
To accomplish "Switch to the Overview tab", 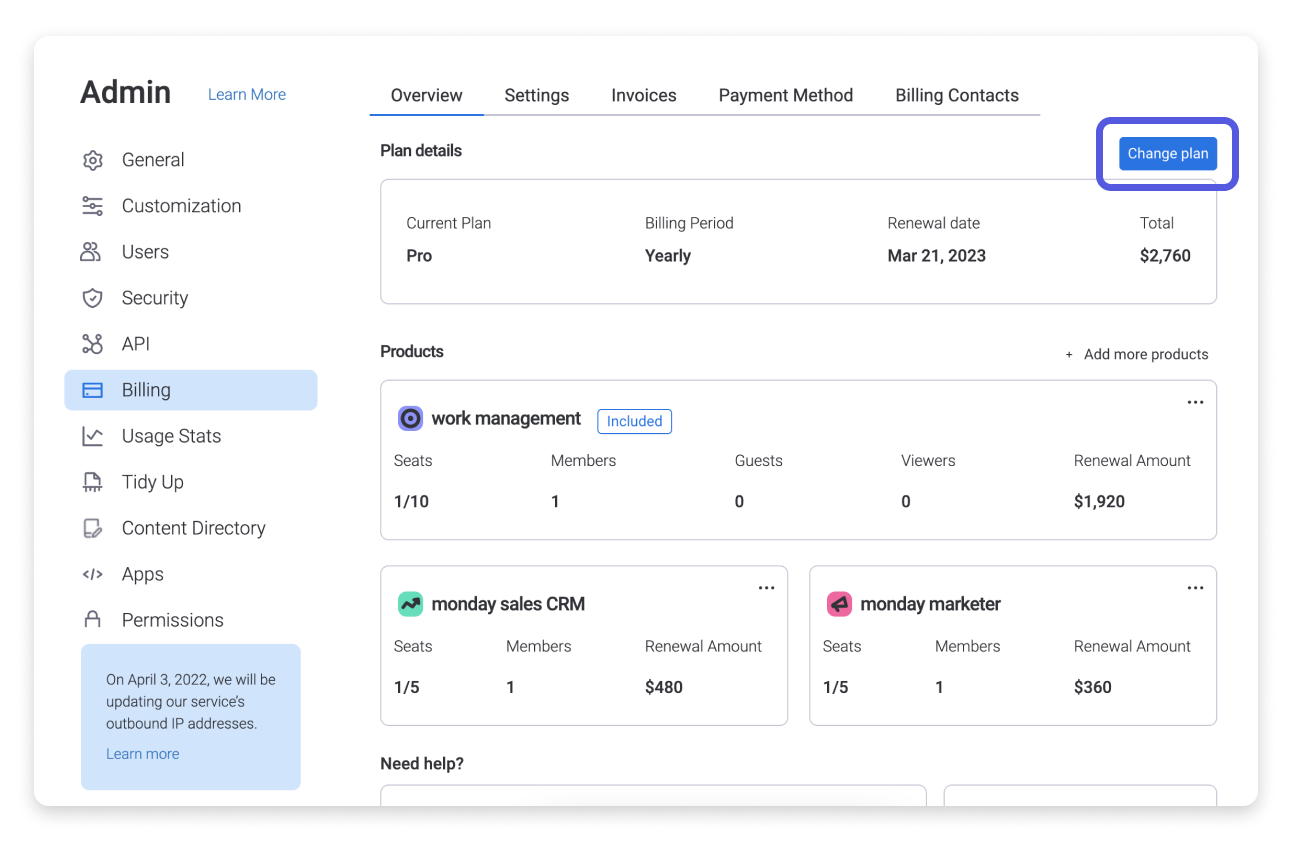I will coord(426,96).
